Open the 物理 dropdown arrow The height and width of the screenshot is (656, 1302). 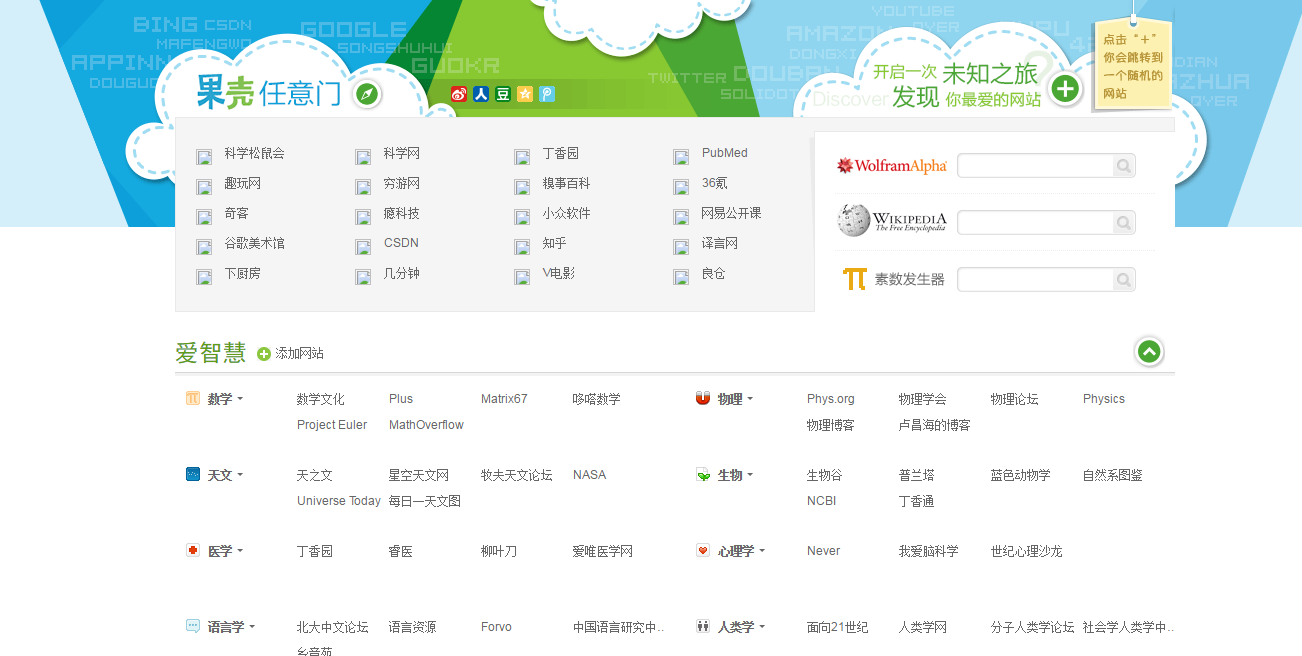750,399
